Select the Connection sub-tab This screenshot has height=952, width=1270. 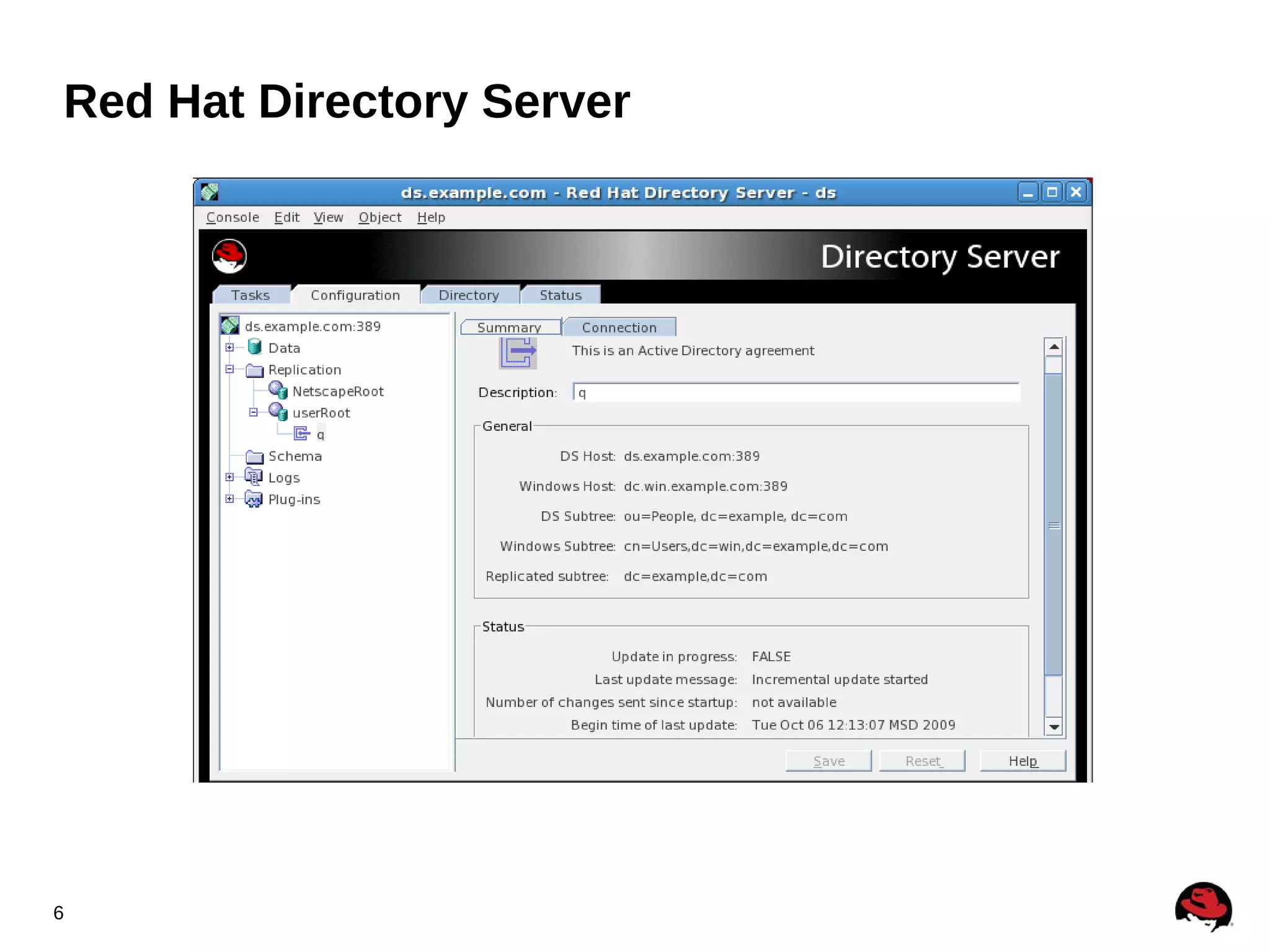(619, 327)
